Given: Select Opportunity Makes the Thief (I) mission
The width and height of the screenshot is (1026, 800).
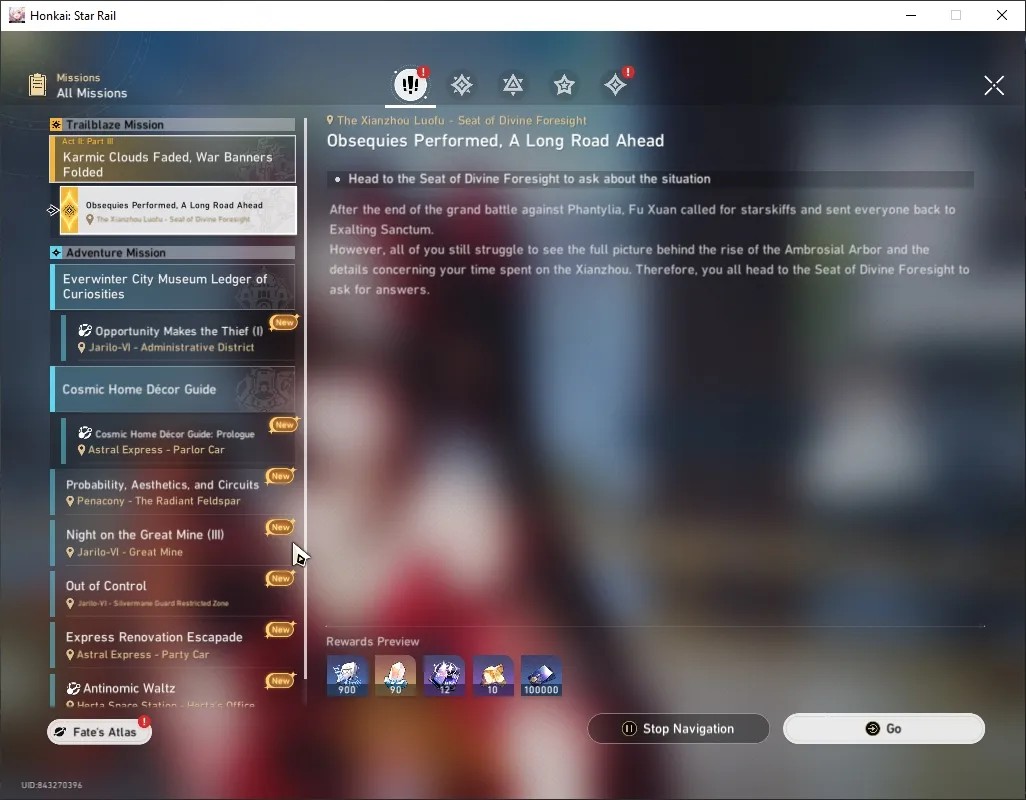Looking at the screenshot, I should (178, 338).
